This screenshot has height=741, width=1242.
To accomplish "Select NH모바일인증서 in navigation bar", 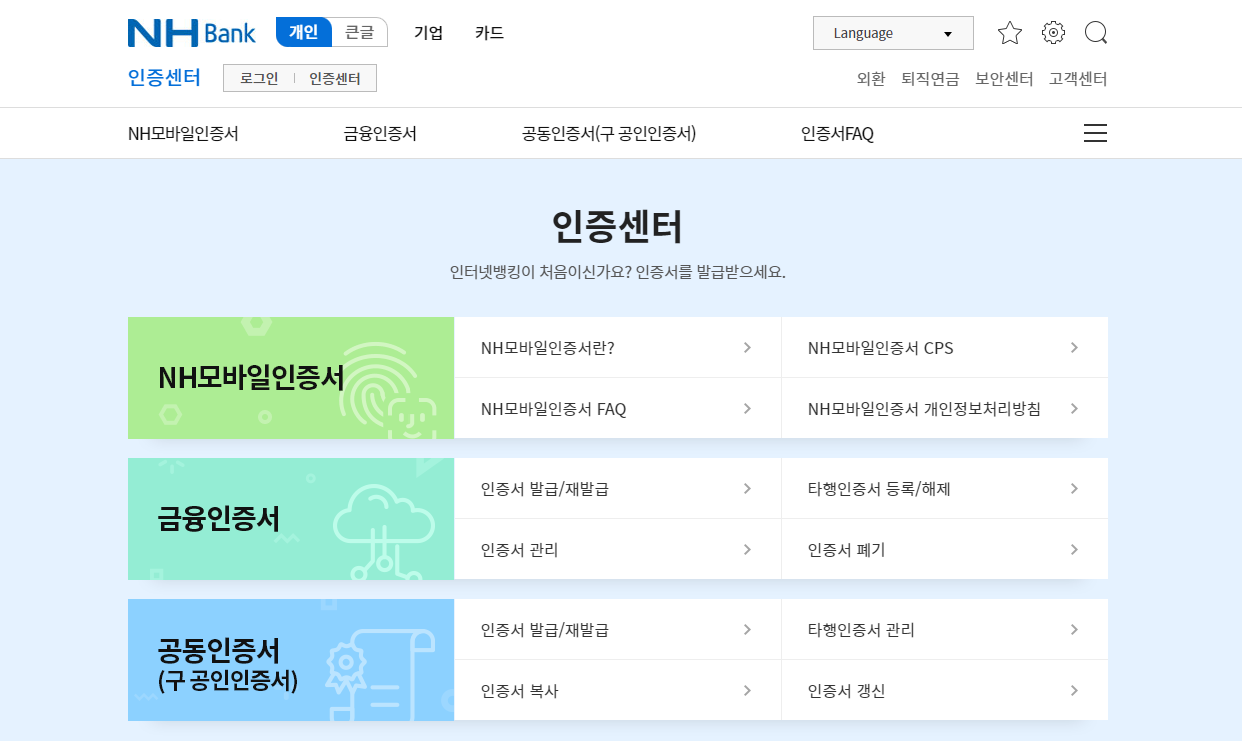I will click(183, 133).
